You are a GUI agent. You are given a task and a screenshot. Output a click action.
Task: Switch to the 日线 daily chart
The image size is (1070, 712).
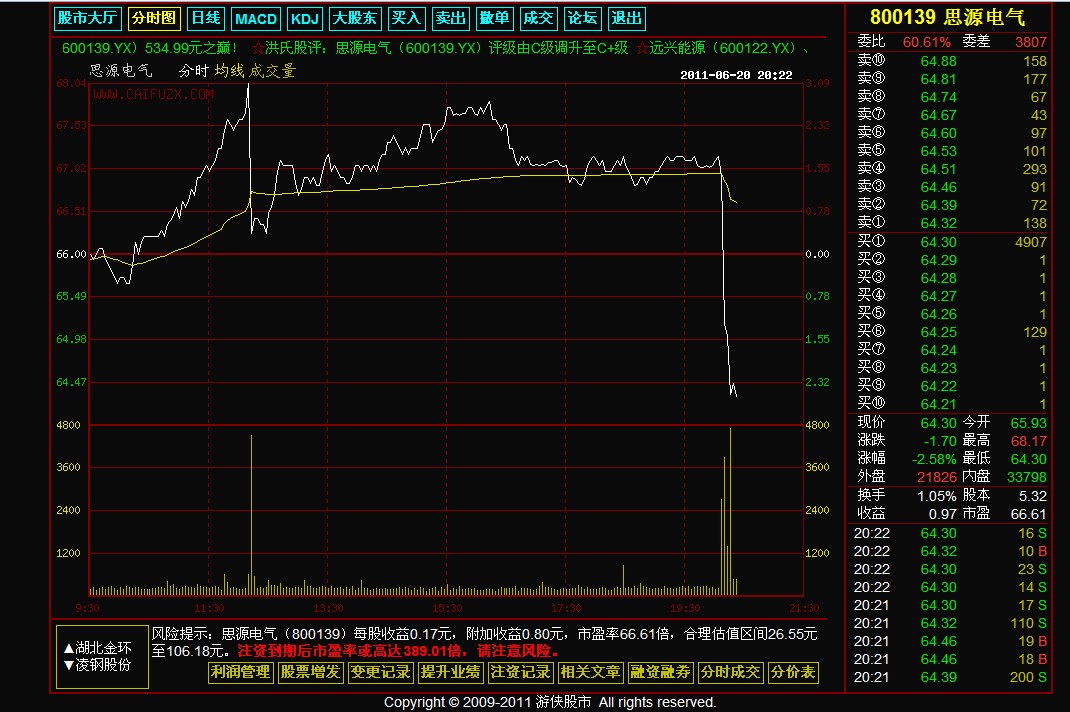click(x=206, y=18)
